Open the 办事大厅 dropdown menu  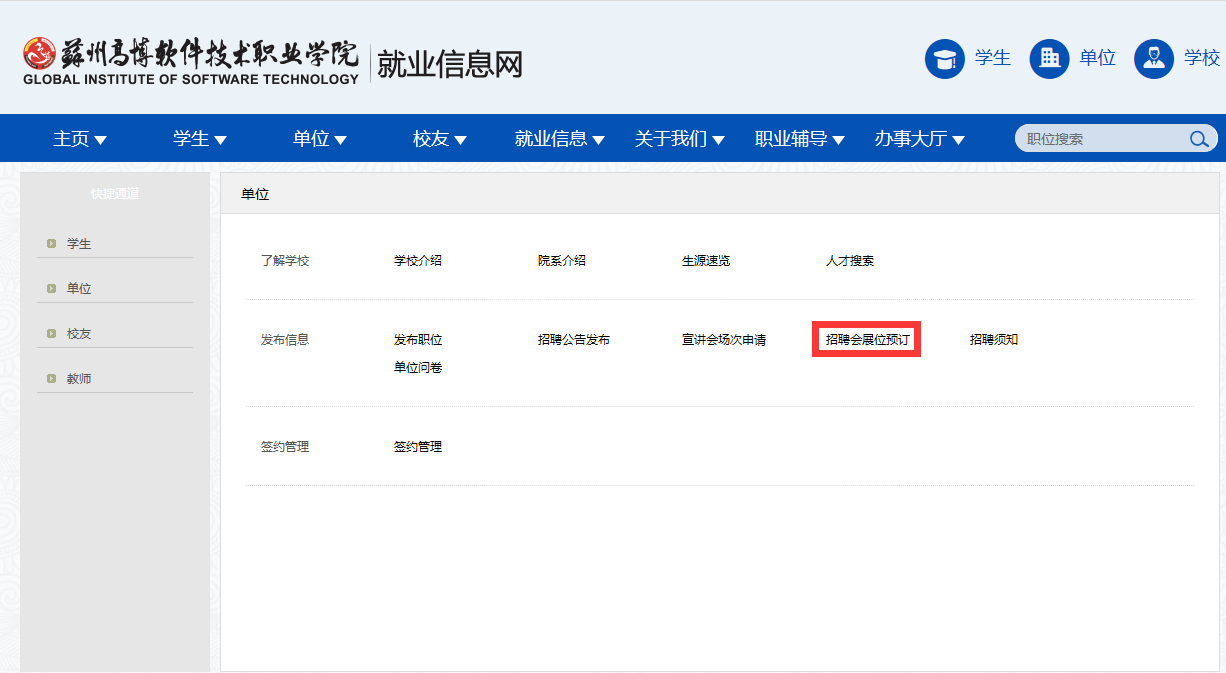click(x=919, y=139)
